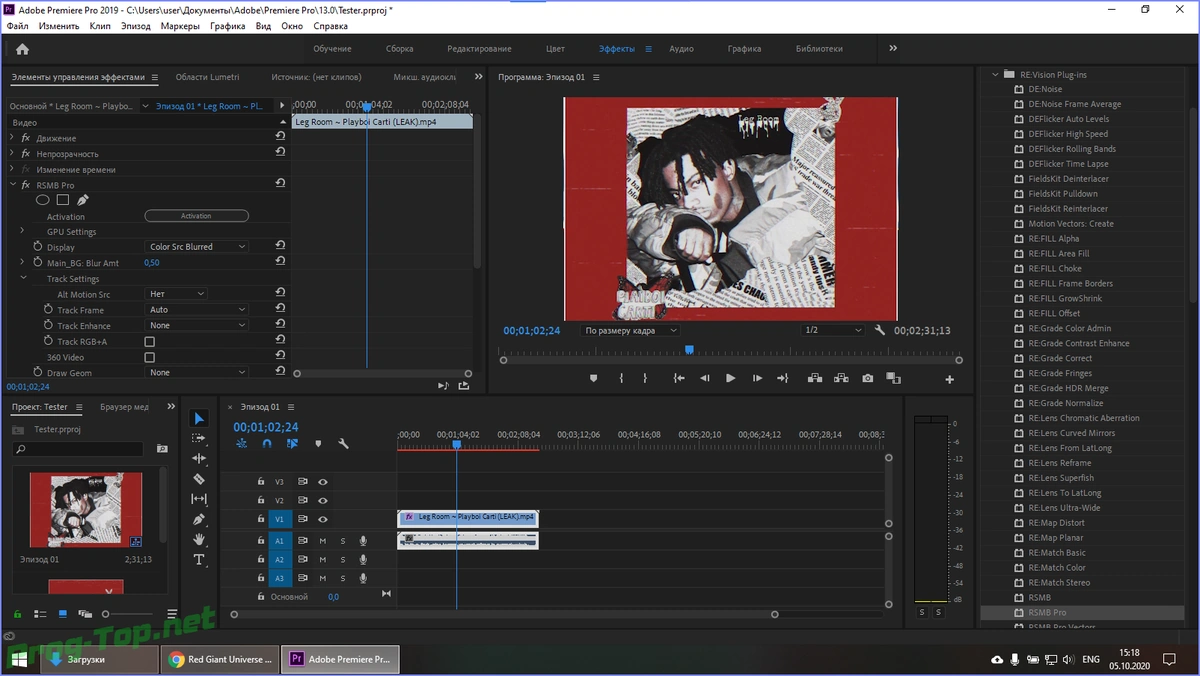Click Comparison View icon in program monitor

point(893,379)
